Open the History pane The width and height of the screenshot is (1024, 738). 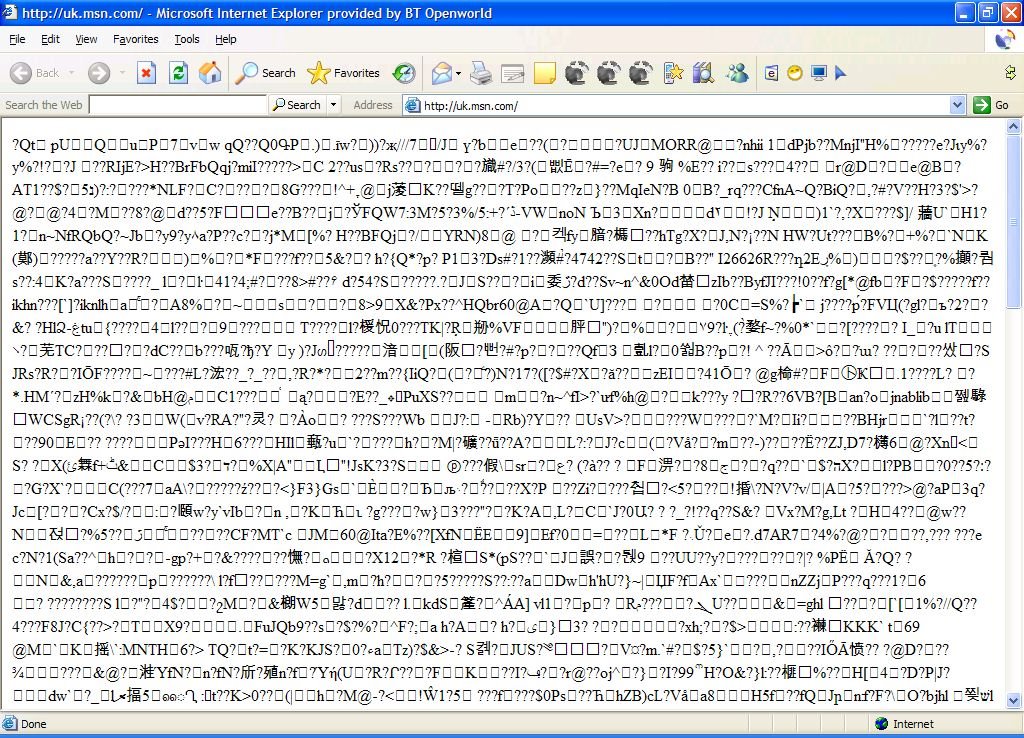(x=404, y=73)
